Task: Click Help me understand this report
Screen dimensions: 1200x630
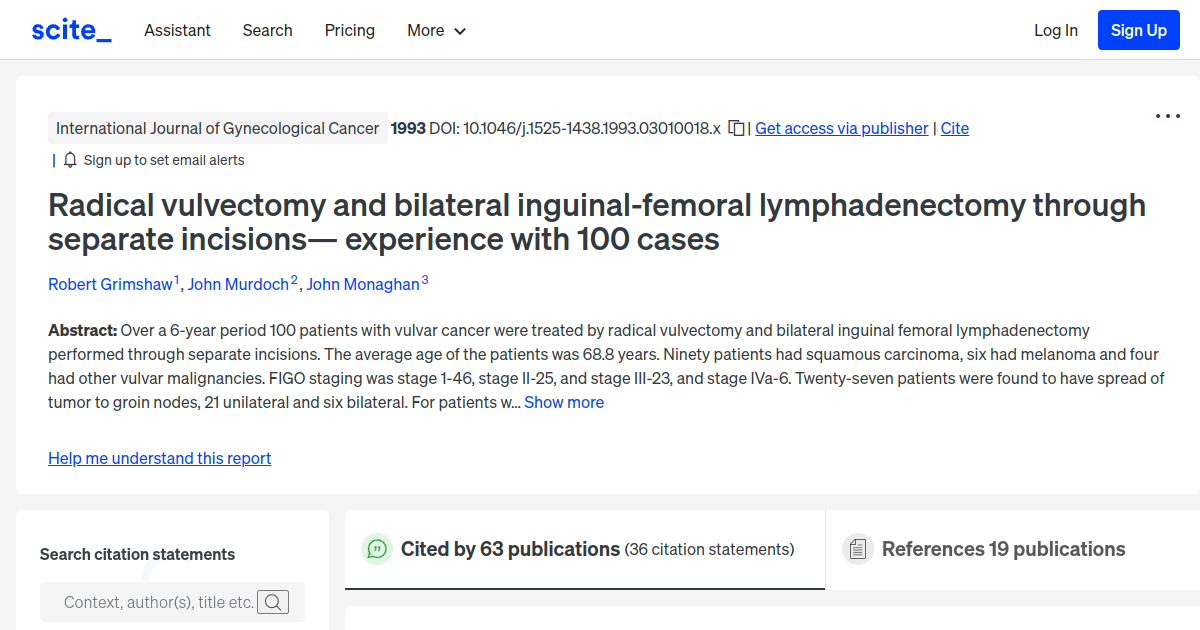Action: pos(159,458)
